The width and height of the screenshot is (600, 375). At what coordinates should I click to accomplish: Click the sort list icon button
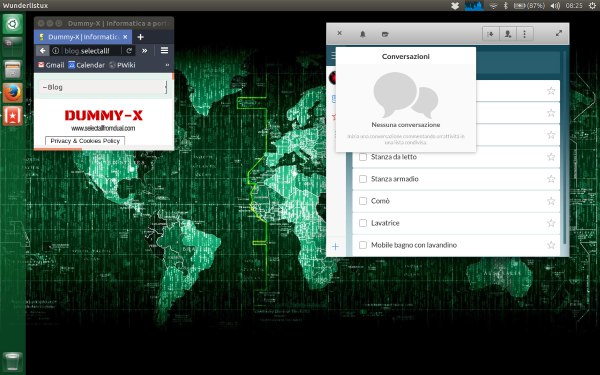491,34
